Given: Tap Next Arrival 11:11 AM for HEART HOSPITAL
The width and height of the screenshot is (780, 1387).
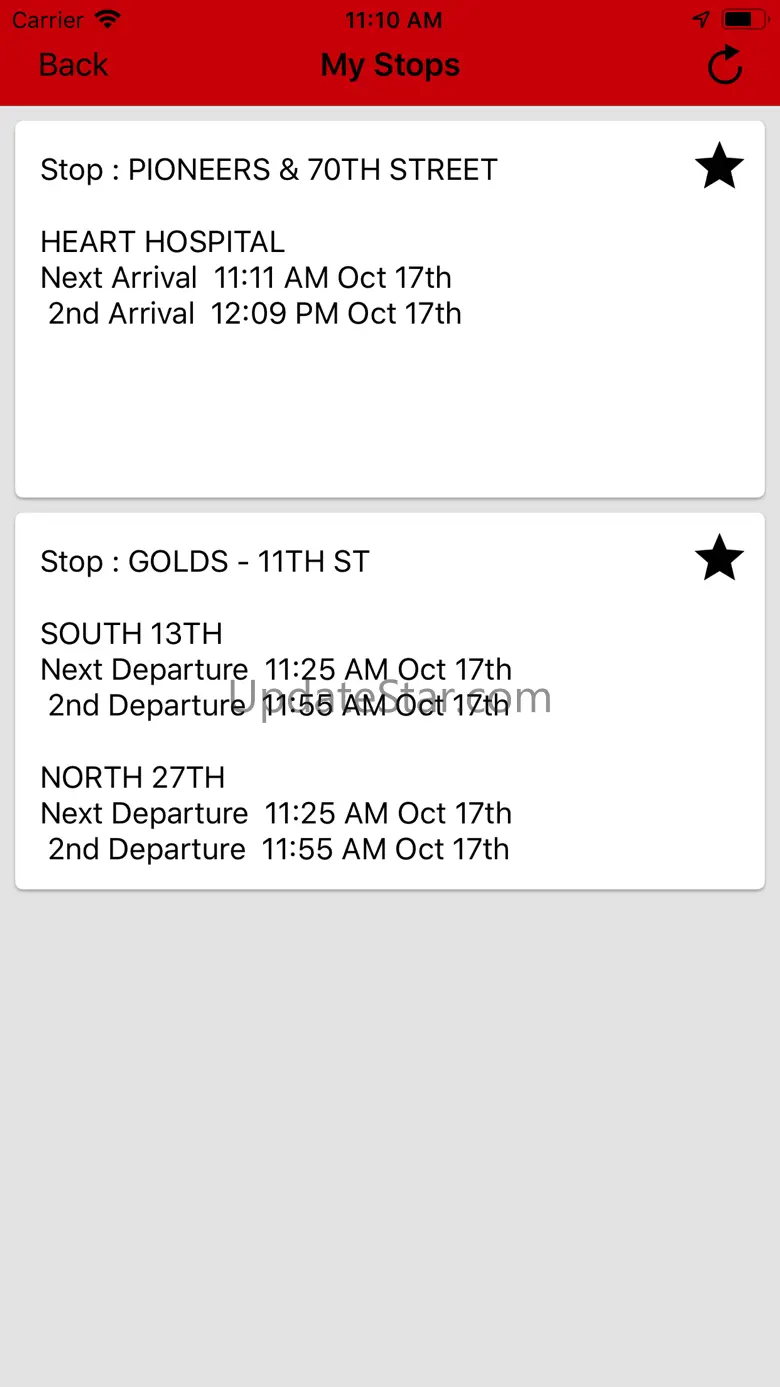Looking at the screenshot, I should tap(246, 278).
